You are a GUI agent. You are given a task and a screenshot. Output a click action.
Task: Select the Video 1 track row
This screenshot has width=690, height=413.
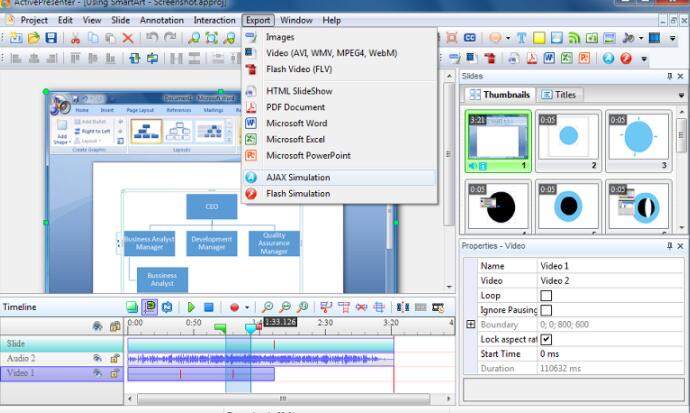coord(62,373)
